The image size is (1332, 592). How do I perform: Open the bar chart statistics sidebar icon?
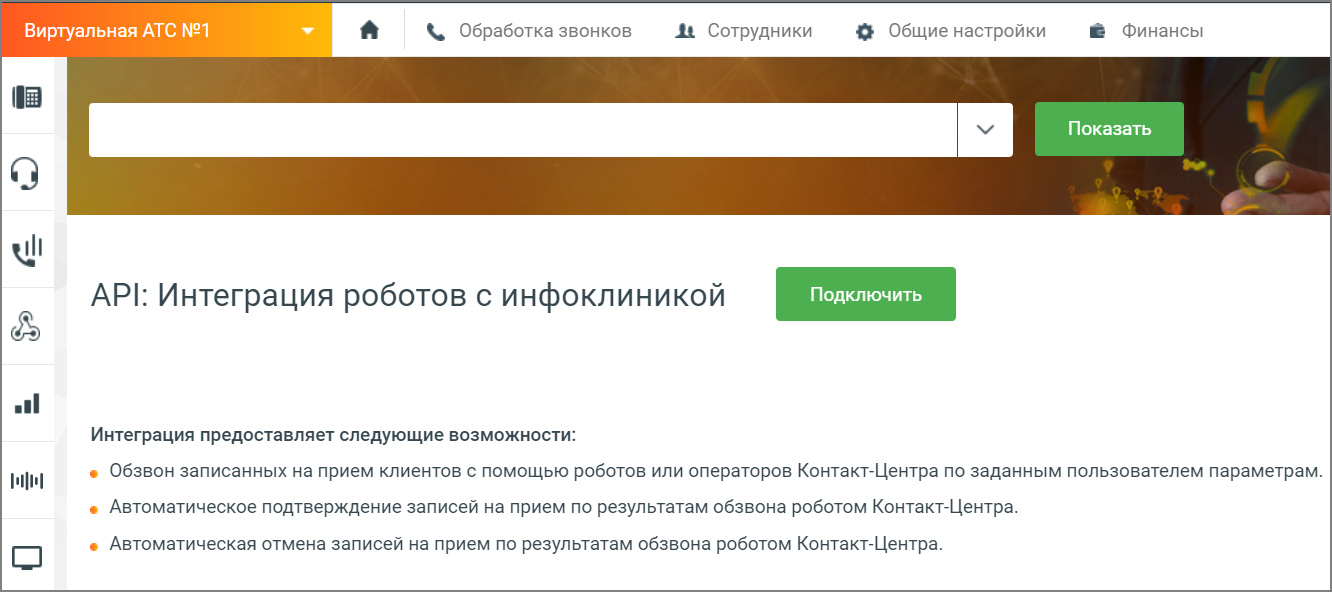click(x=26, y=403)
